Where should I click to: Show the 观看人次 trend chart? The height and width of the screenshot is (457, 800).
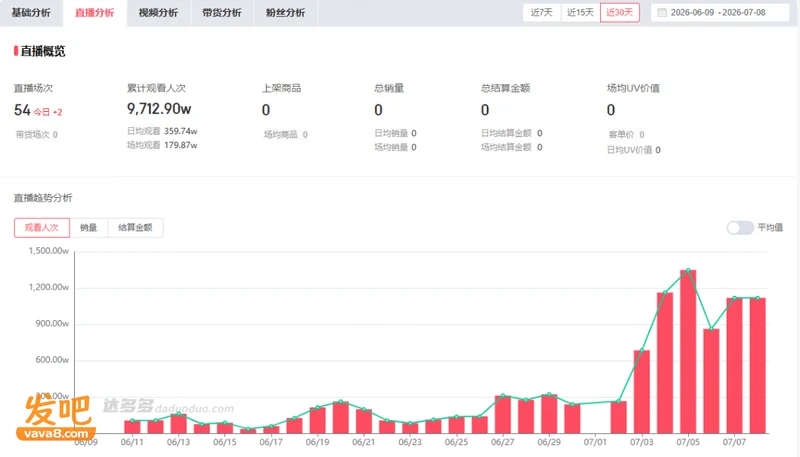(42, 227)
